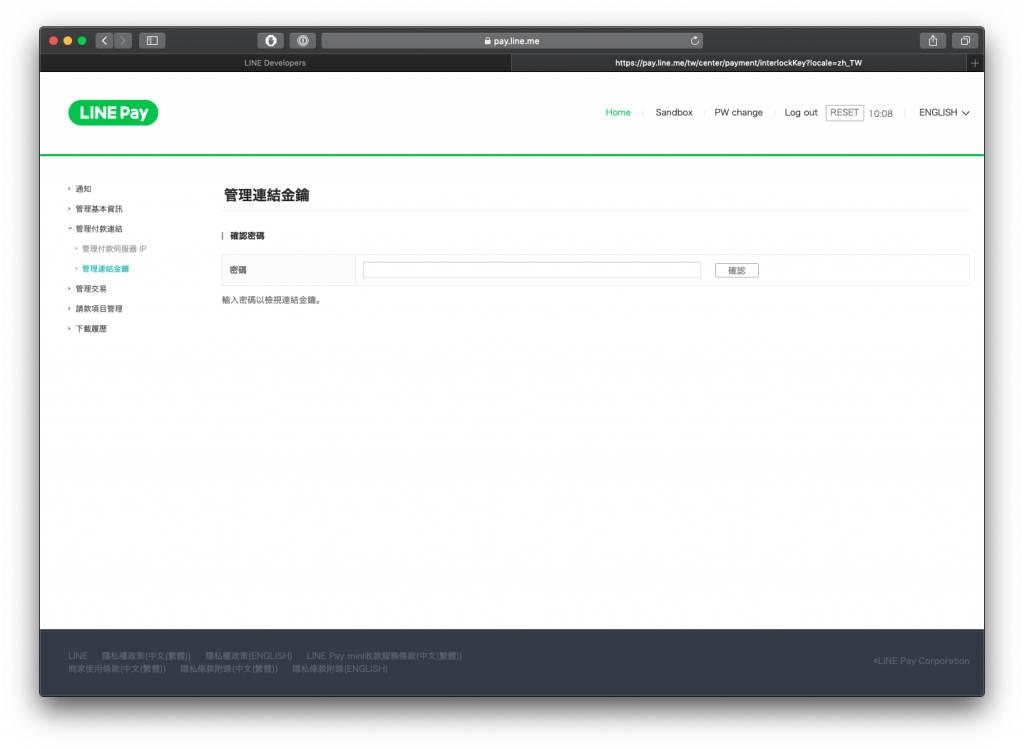
Task: Open 商家使用條款(中文(繁體)) footer link
Action: [x=117, y=669]
